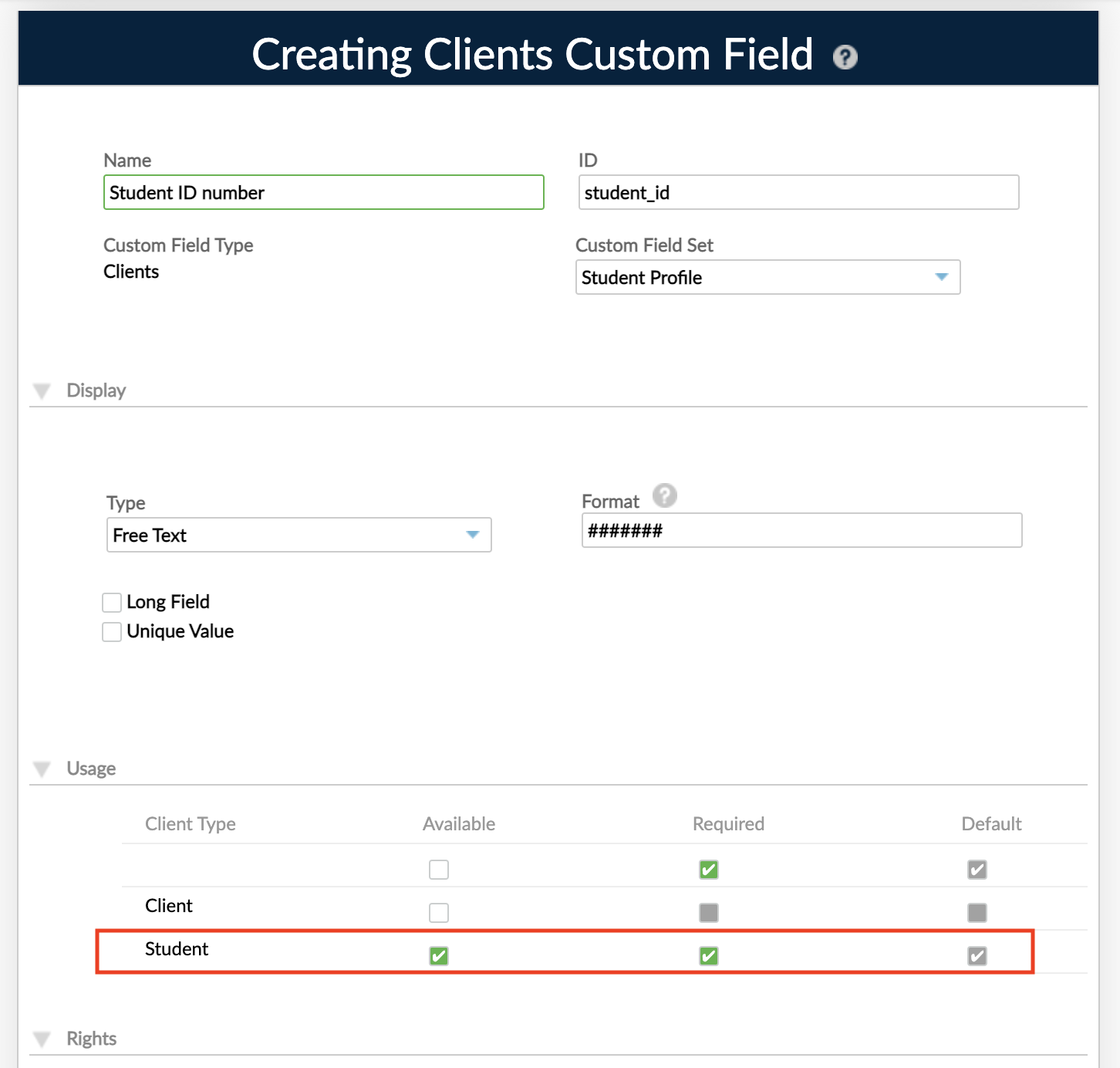1120x1068 pixels.
Task: Click the Format field with hash symbols
Action: [x=801, y=531]
